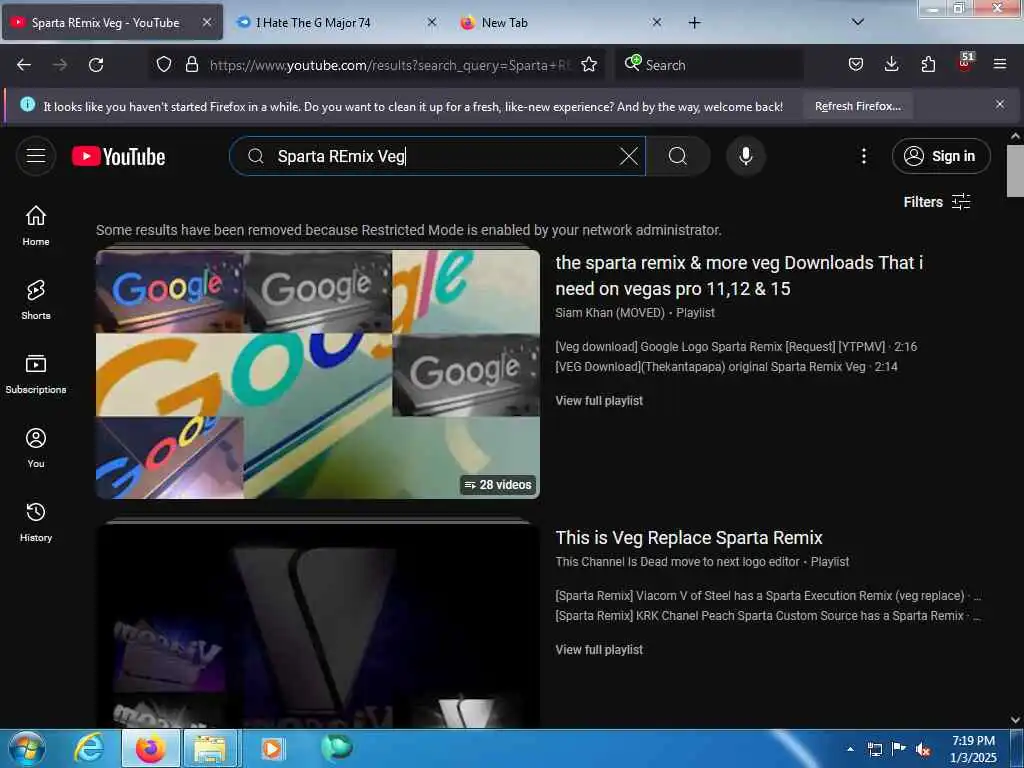The height and width of the screenshot is (768, 1024).
Task: Open muted volume icon in tray
Action: [x=923, y=750]
